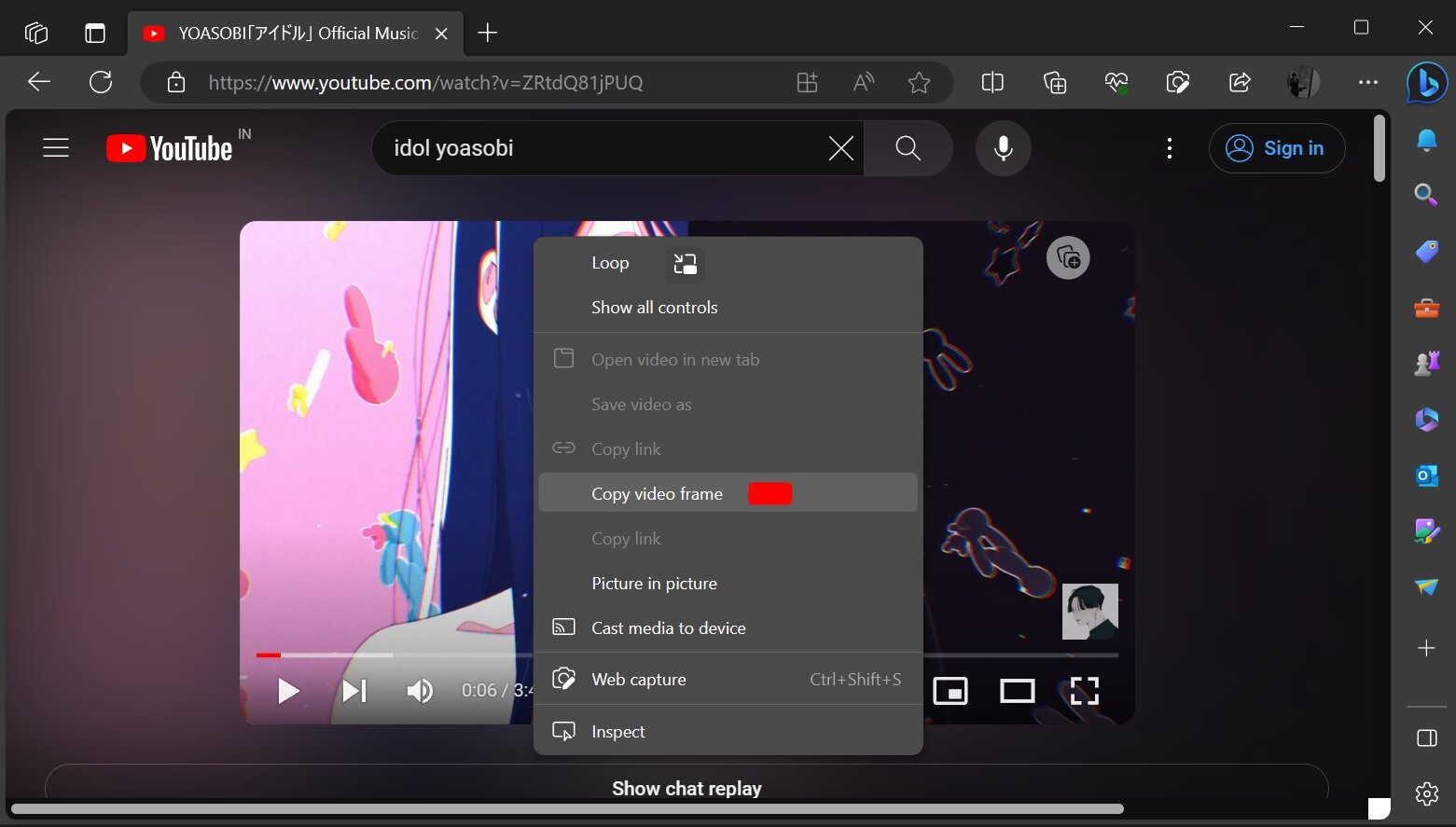Close the YOASOBI YouTube tab
The image size is (1456, 827).
441,34
